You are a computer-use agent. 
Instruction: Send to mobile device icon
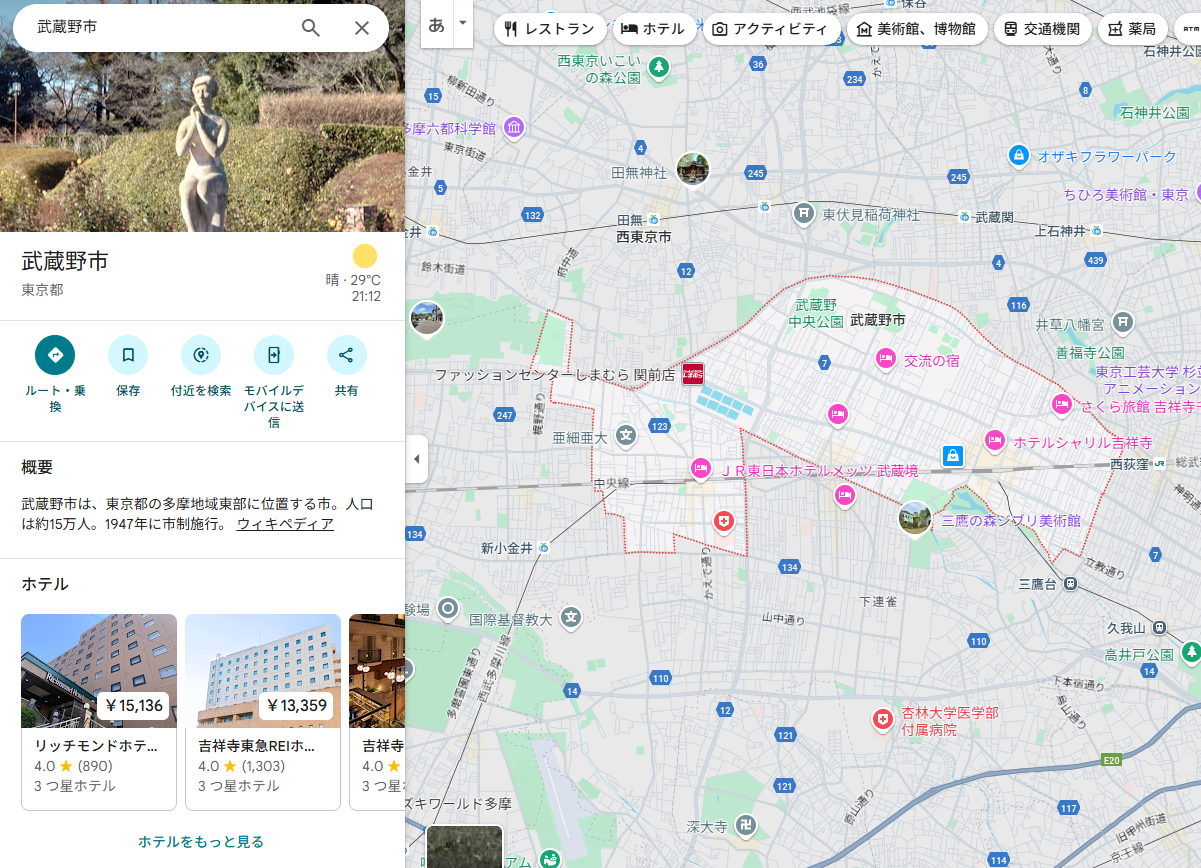point(273,355)
